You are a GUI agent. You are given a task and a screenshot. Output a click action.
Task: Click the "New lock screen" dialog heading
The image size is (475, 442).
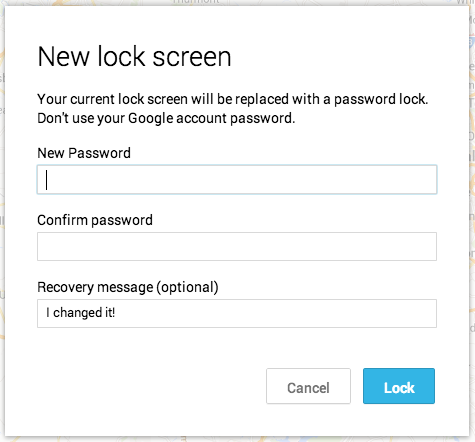[x=134, y=57]
